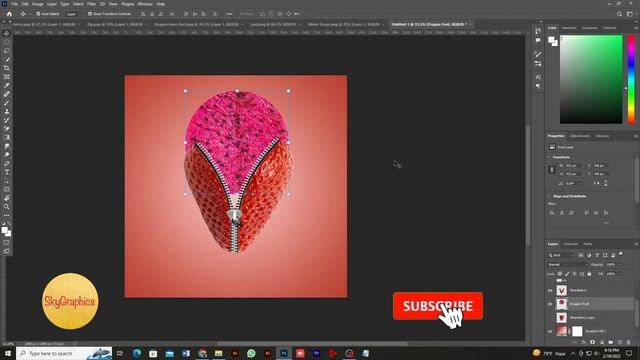The width and height of the screenshot is (640, 360).
Task: Toggle Quick Mask mode in toolbox
Action: coord(7,243)
